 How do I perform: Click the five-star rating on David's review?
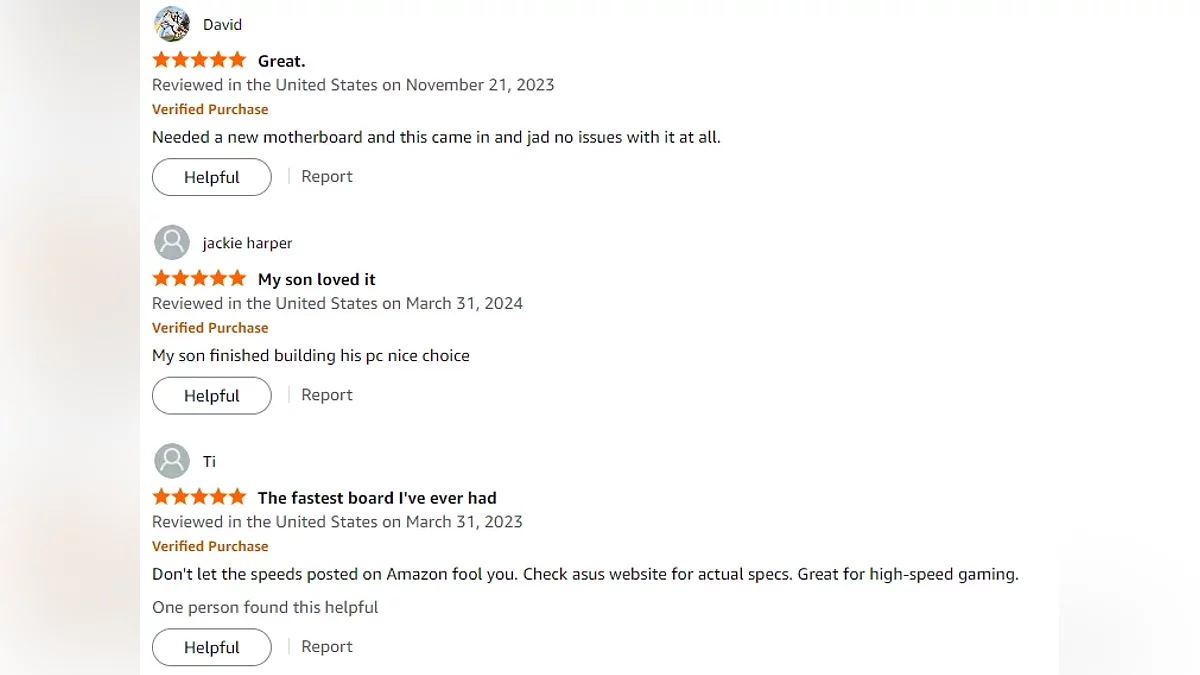tap(199, 60)
